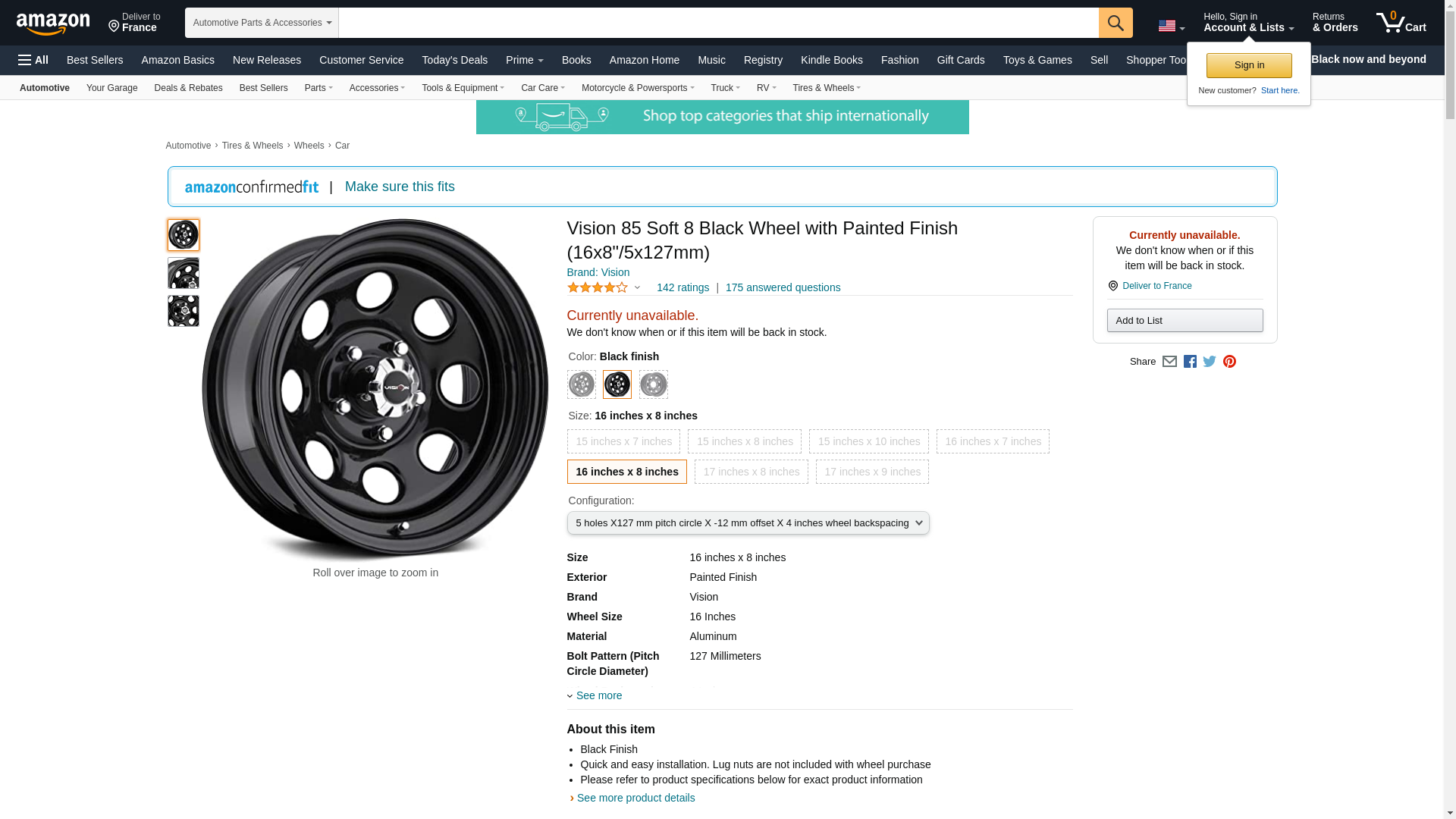The height and width of the screenshot is (819, 1456).
Task: Select 16 inches x 7 inches option
Action: pyautogui.click(x=993, y=441)
